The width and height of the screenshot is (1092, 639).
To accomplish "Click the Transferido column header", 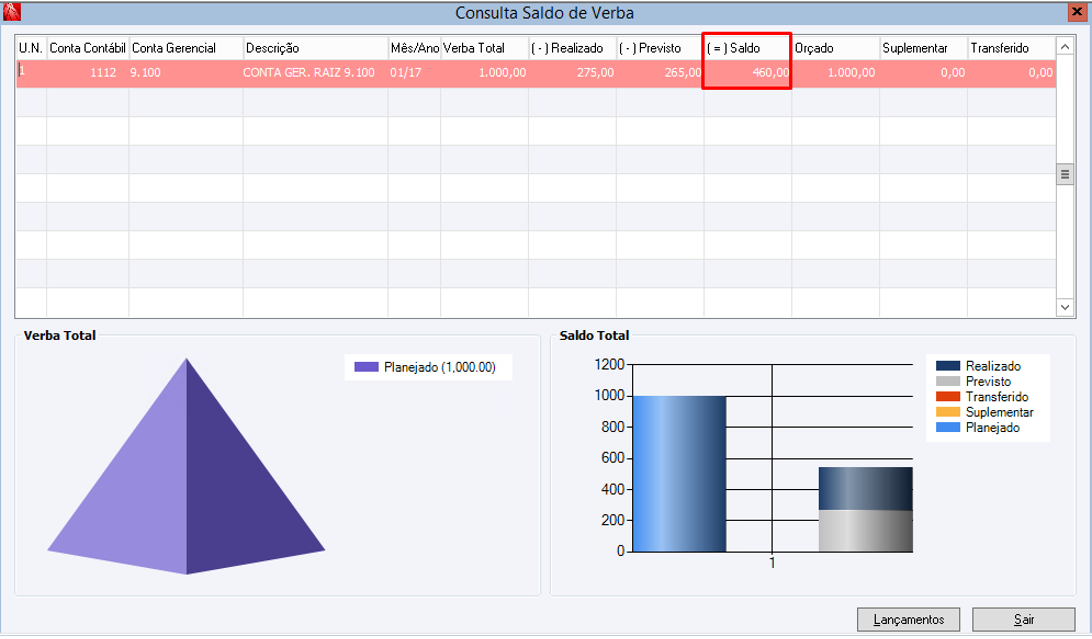I will coord(1012,48).
